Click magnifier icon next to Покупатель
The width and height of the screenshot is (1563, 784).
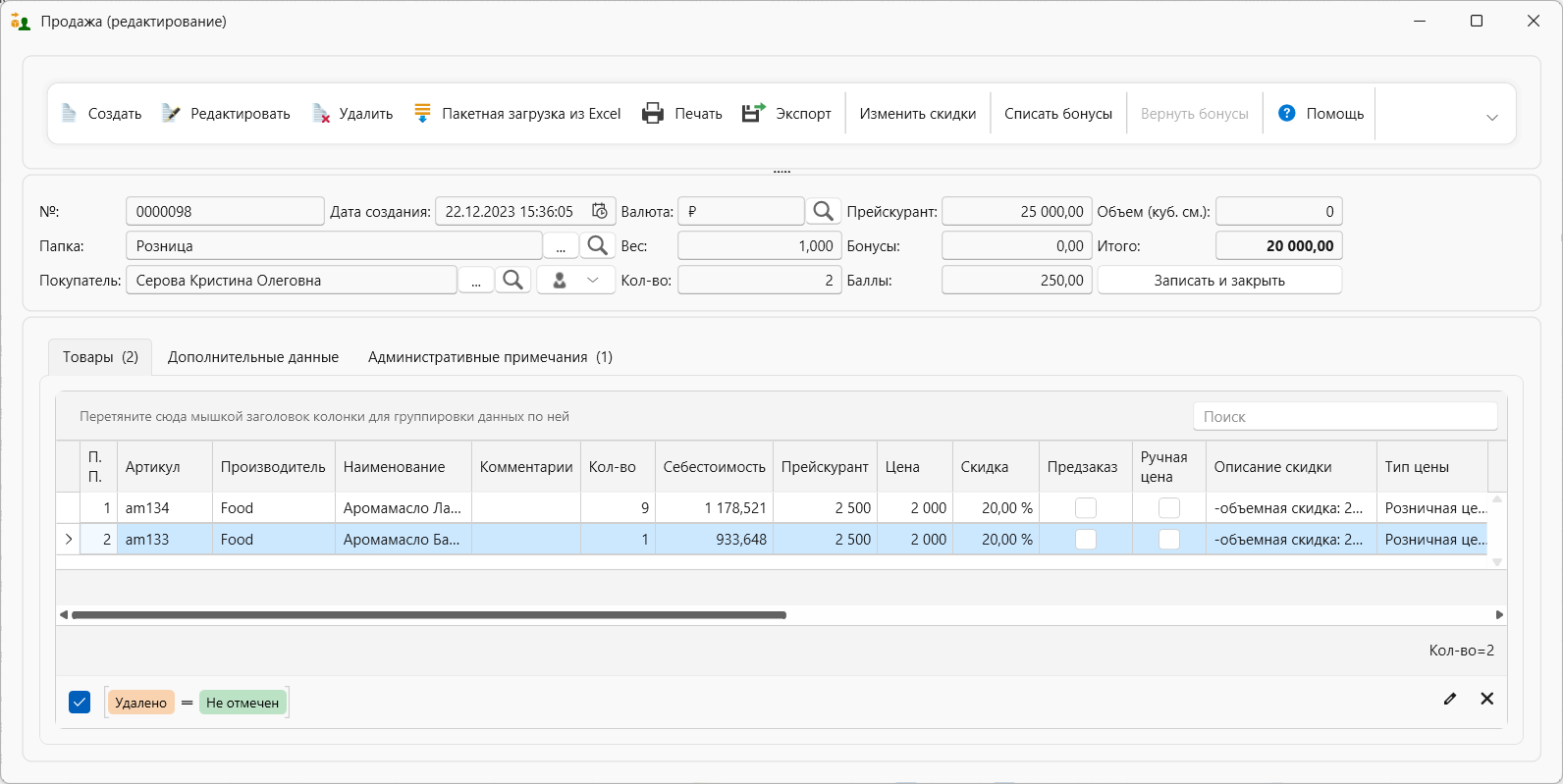[x=512, y=280]
